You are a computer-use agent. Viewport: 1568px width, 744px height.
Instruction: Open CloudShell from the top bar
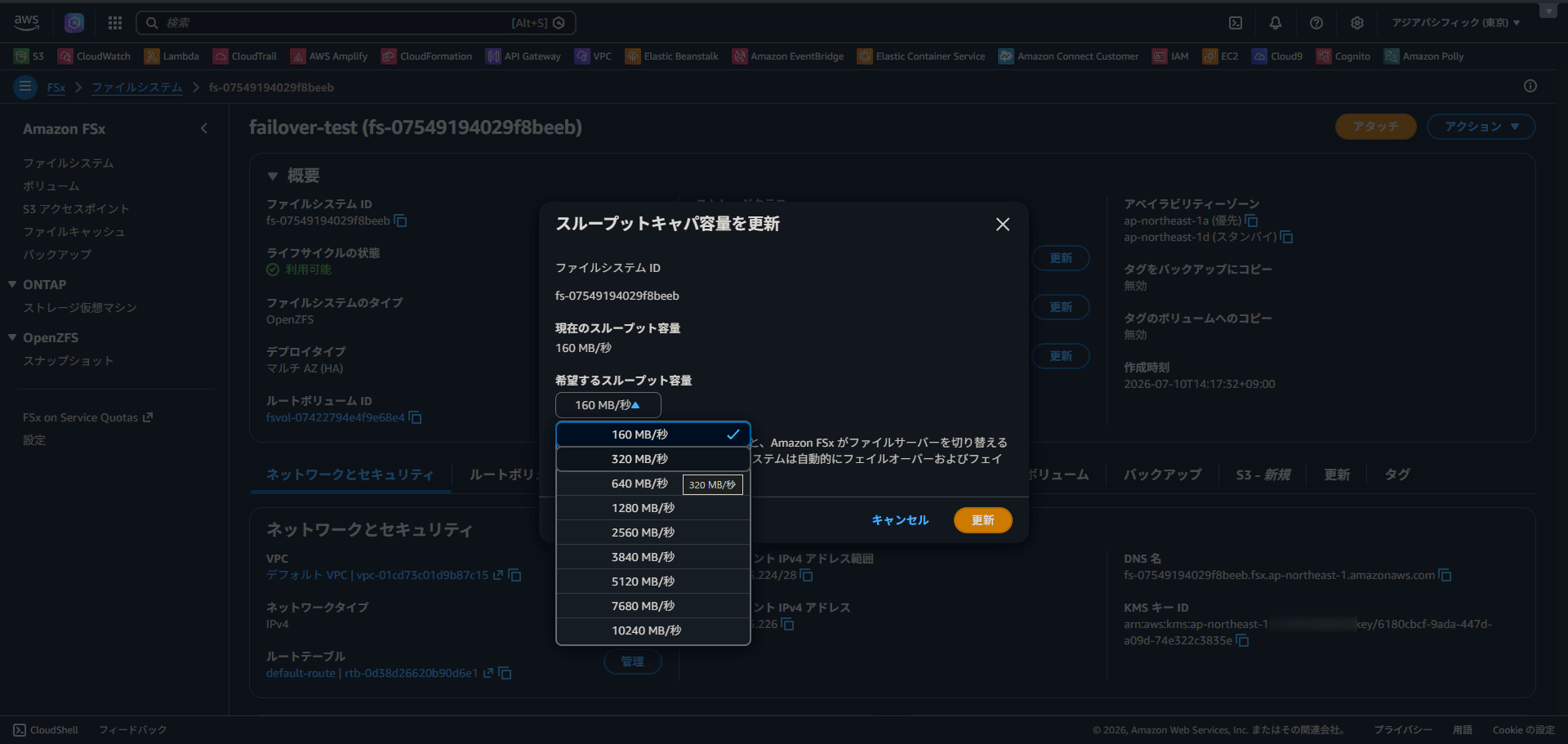(1236, 23)
